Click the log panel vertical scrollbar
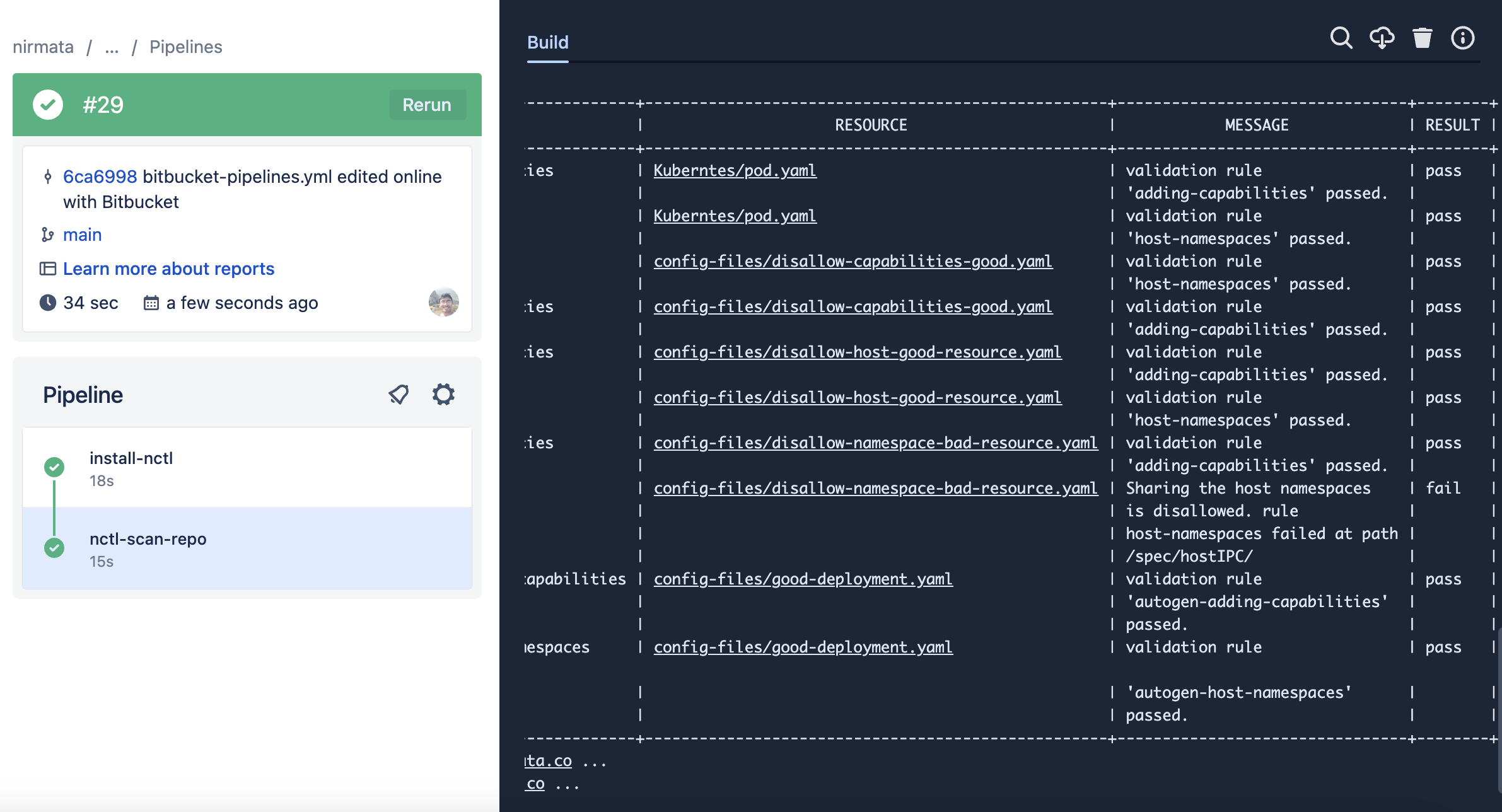Screen dimensions: 1502x812 pyautogui.click(x=1499, y=709)
